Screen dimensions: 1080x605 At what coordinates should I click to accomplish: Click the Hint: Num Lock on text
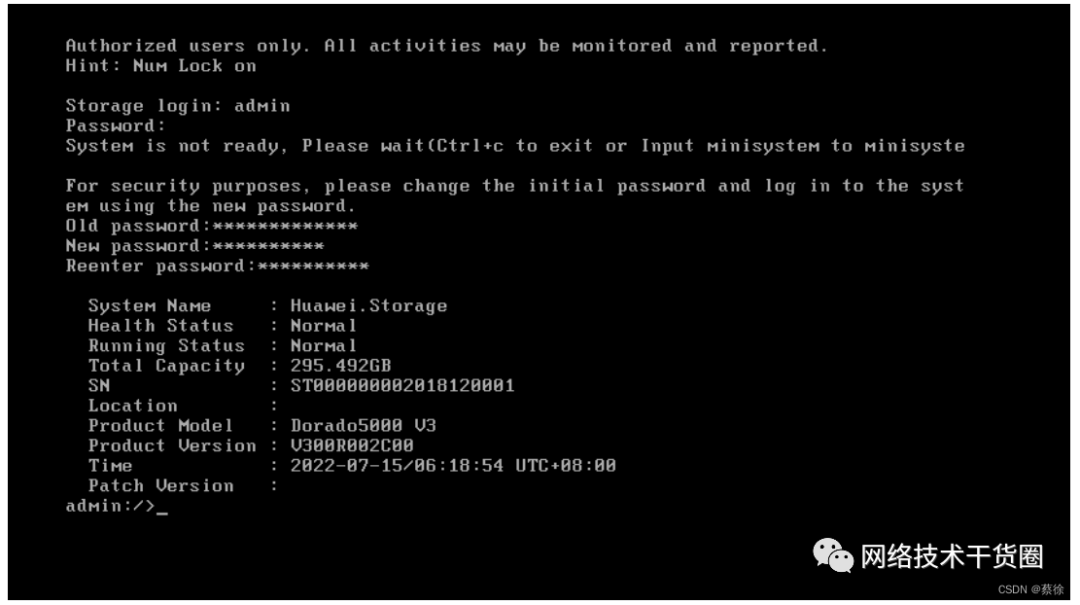click(160, 66)
